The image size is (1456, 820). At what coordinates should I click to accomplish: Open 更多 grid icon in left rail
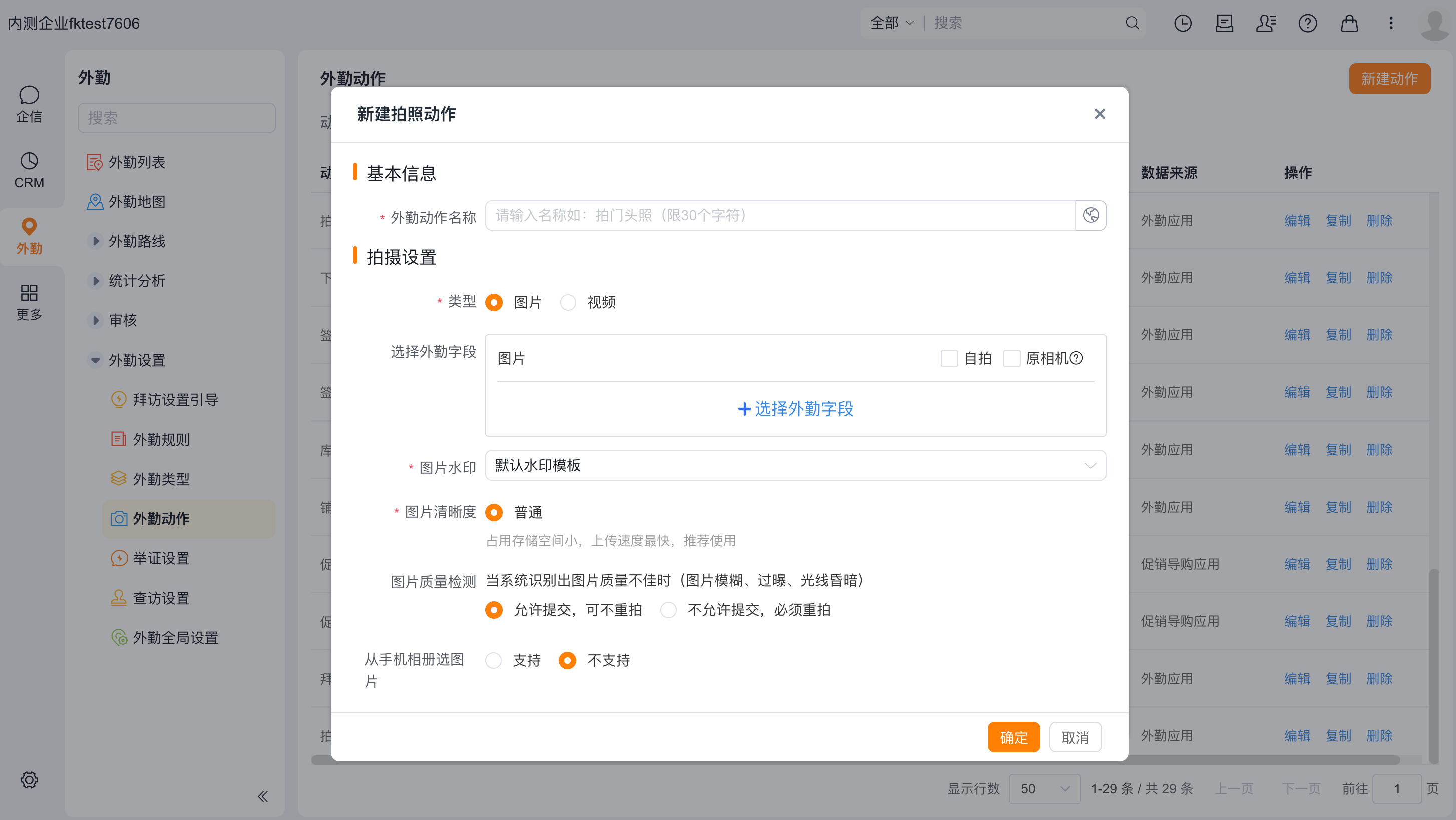pyautogui.click(x=29, y=303)
